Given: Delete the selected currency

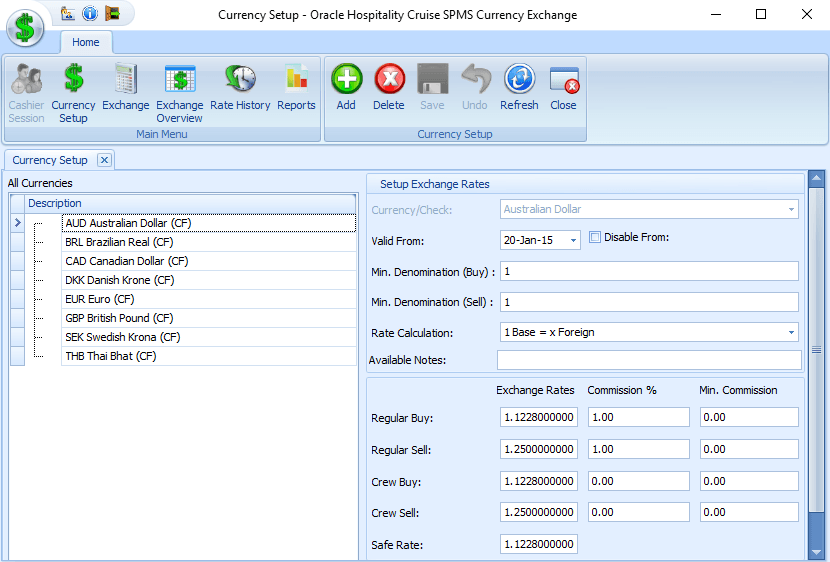Looking at the screenshot, I should [389, 87].
